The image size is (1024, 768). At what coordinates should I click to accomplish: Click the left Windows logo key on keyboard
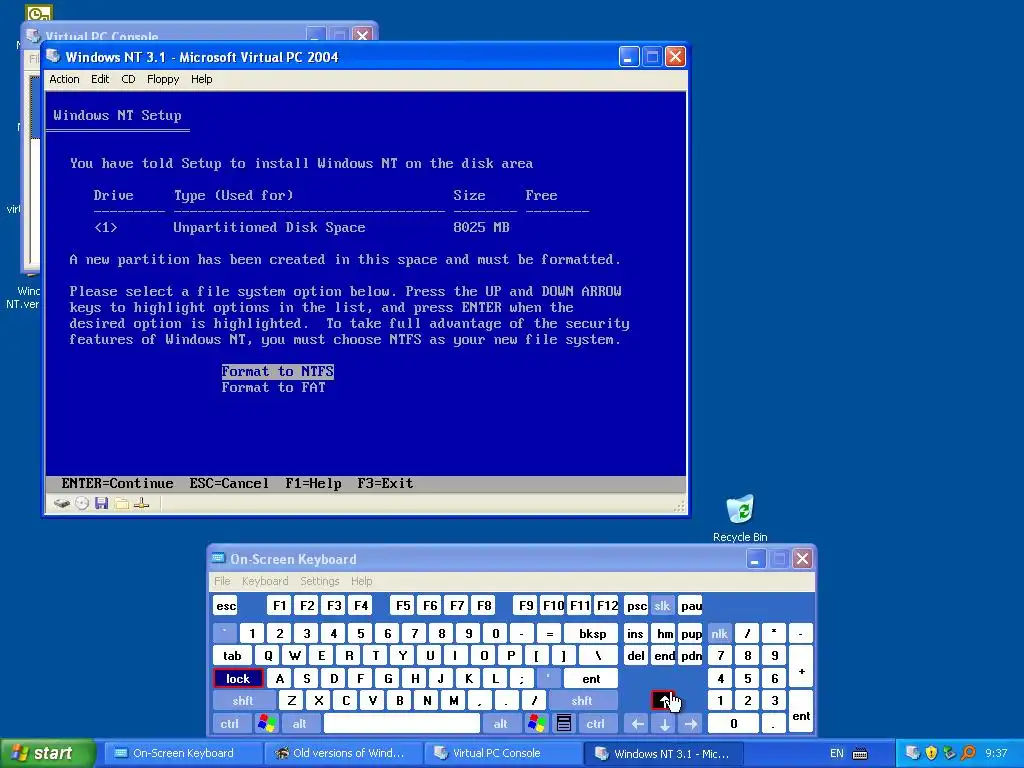click(267, 724)
